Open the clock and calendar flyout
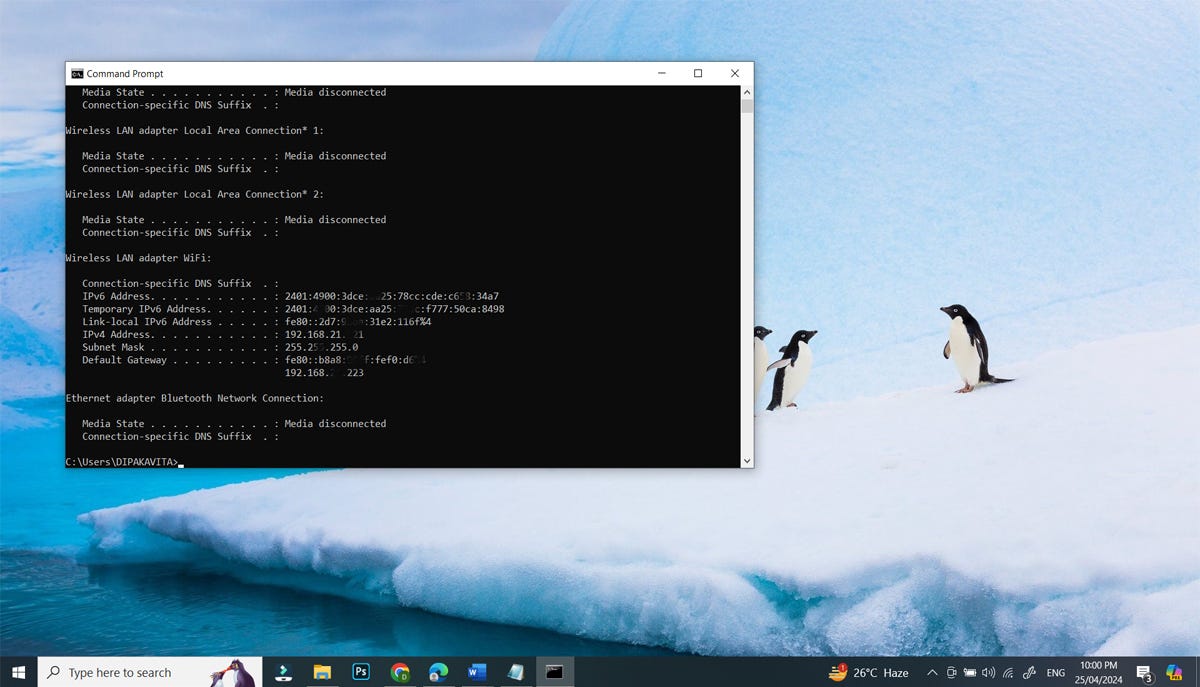 point(1098,672)
